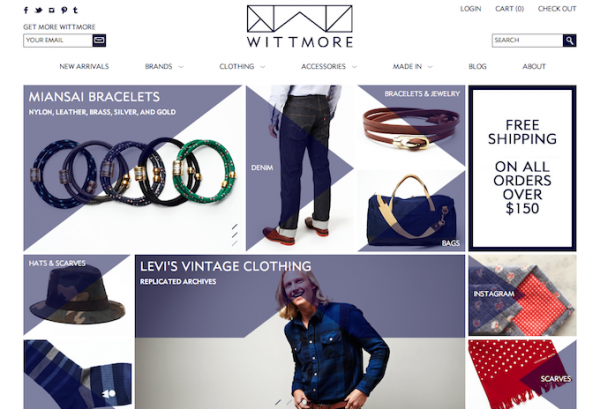The width and height of the screenshot is (600, 409).
Task: Click the Wittmore logo
Action: point(300,26)
